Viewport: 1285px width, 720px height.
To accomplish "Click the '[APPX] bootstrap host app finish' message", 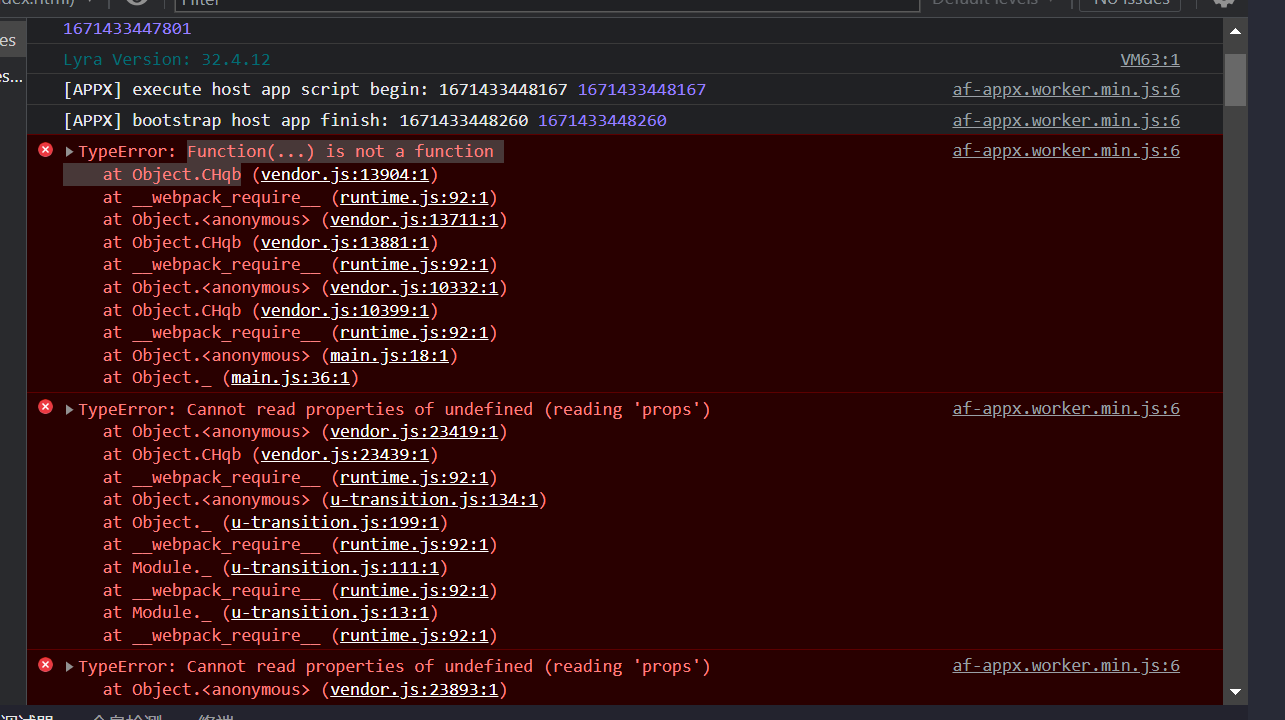I will [x=295, y=121].
